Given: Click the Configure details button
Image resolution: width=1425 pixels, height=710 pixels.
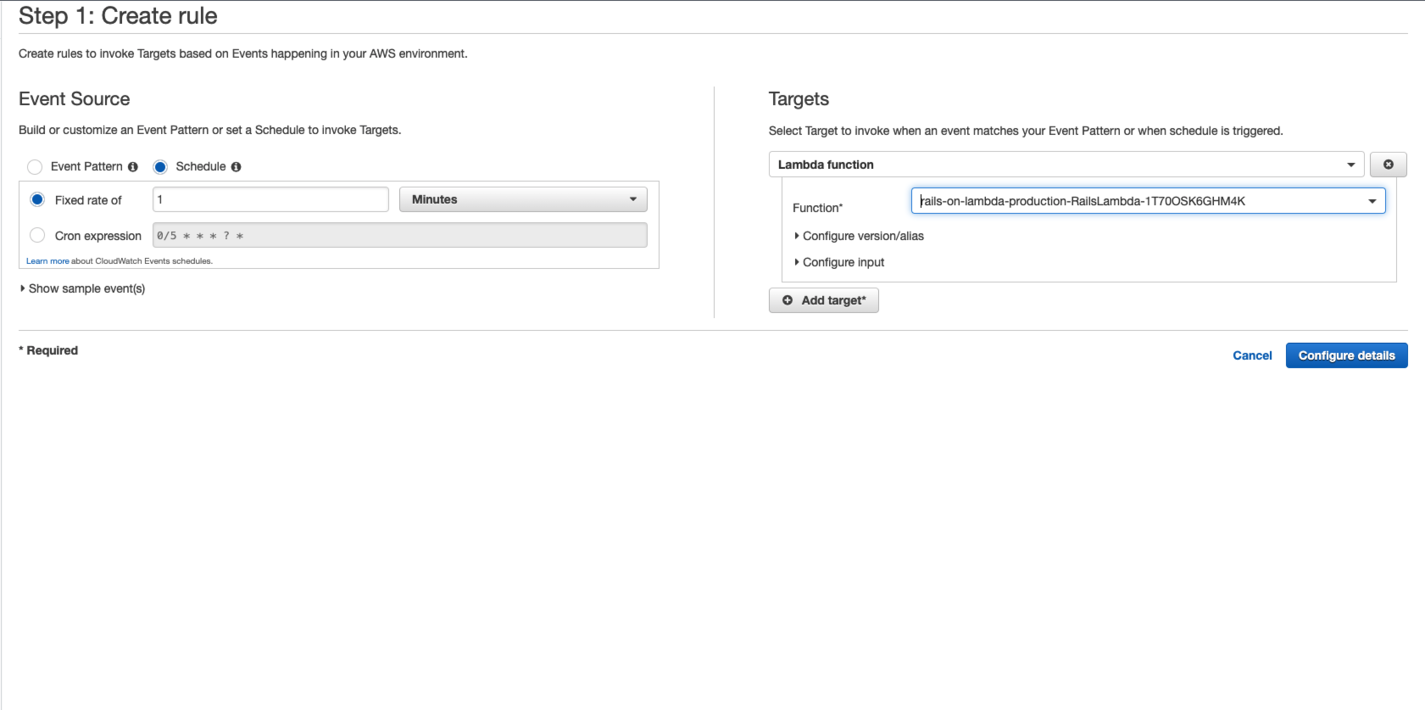Looking at the screenshot, I should (x=1346, y=355).
